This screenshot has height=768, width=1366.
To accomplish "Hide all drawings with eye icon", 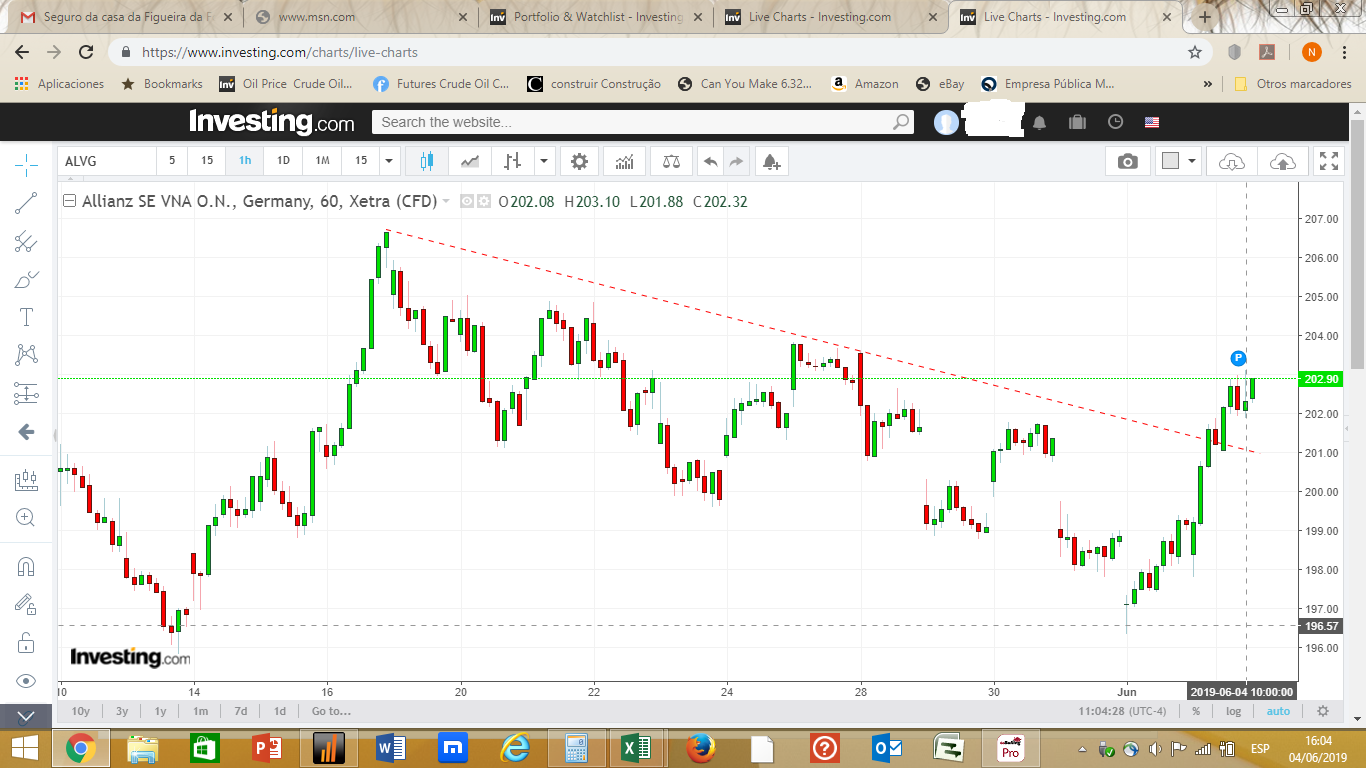I will click(x=26, y=681).
